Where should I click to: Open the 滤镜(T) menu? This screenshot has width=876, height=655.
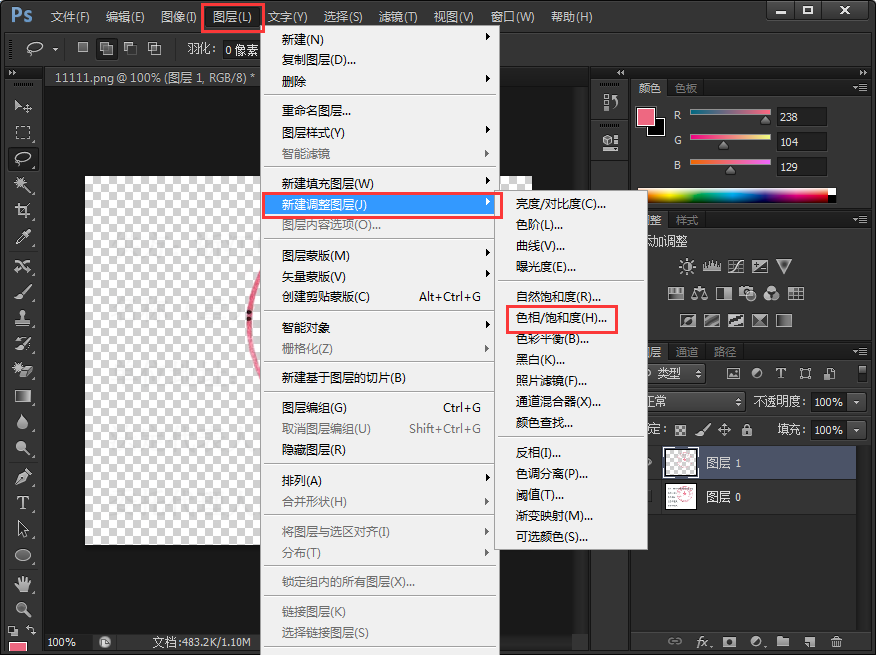398,17
